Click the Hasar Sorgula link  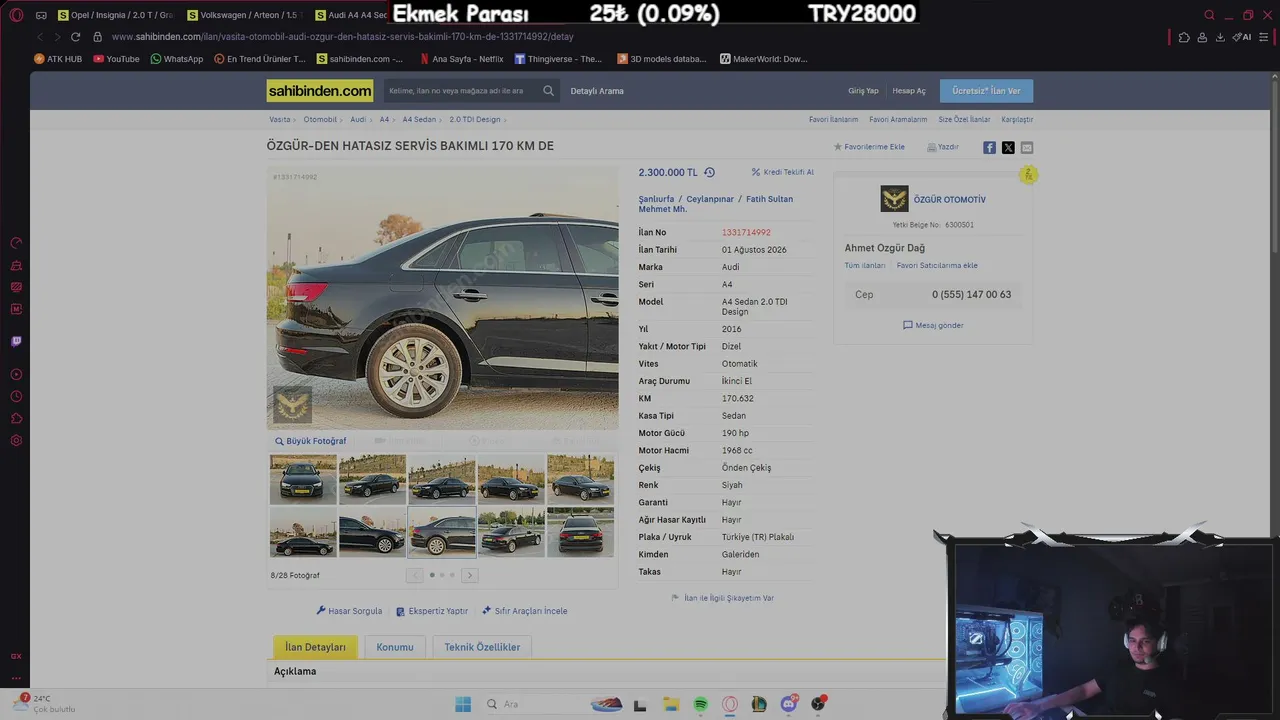349,611
